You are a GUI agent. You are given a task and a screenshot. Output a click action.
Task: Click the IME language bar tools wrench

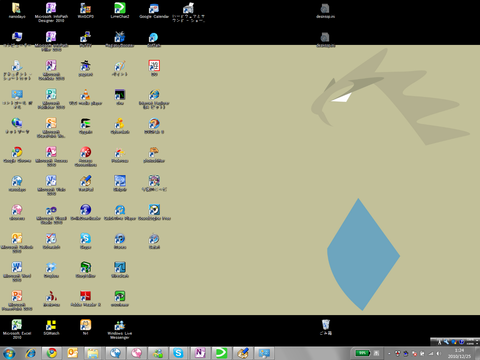(446, 342)
